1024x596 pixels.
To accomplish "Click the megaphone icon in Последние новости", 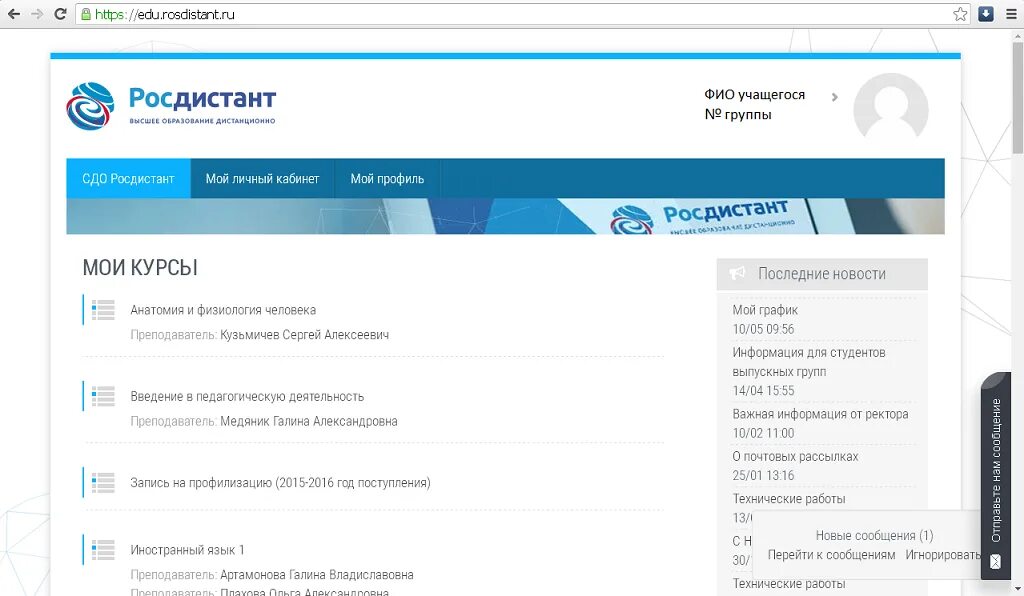I will tap(737, 274).
